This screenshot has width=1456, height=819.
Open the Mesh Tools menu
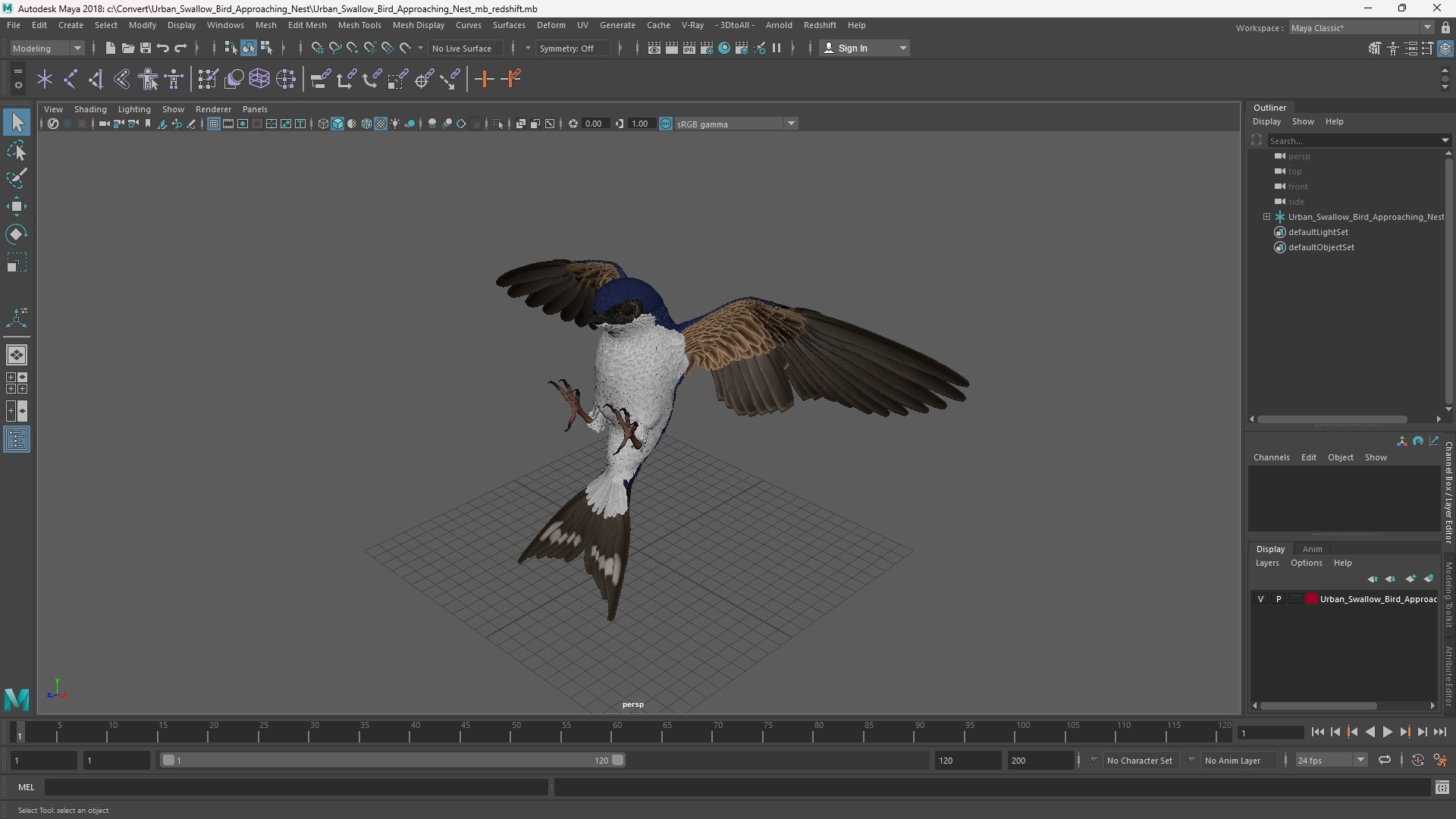pyautogui.click(x=359, y=25)
